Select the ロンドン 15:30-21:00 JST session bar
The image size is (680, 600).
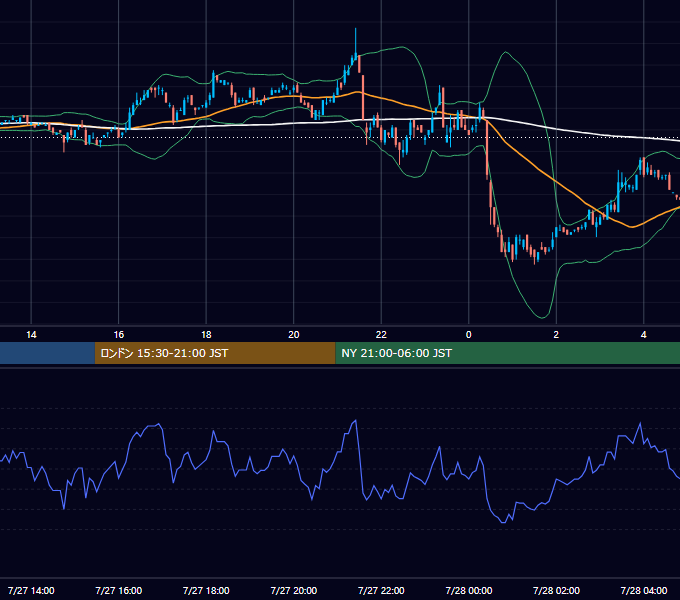[215, 353]
